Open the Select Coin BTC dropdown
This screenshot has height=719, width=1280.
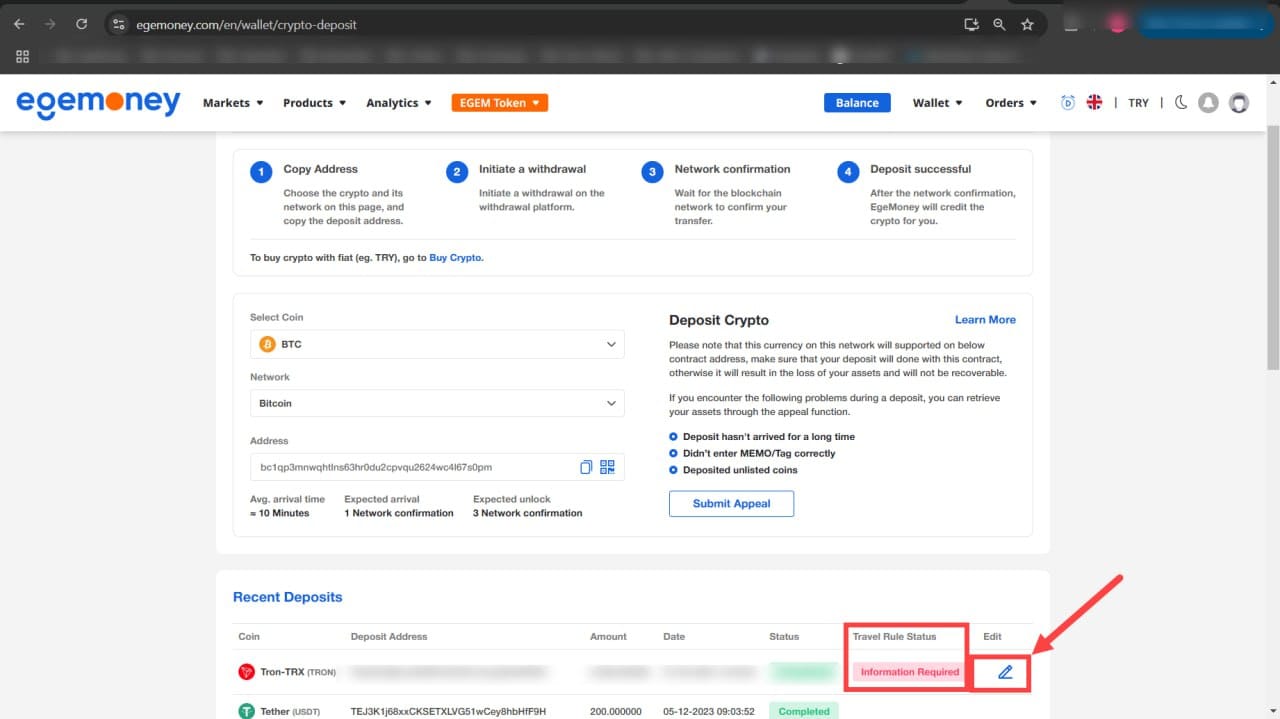[437, 344]
